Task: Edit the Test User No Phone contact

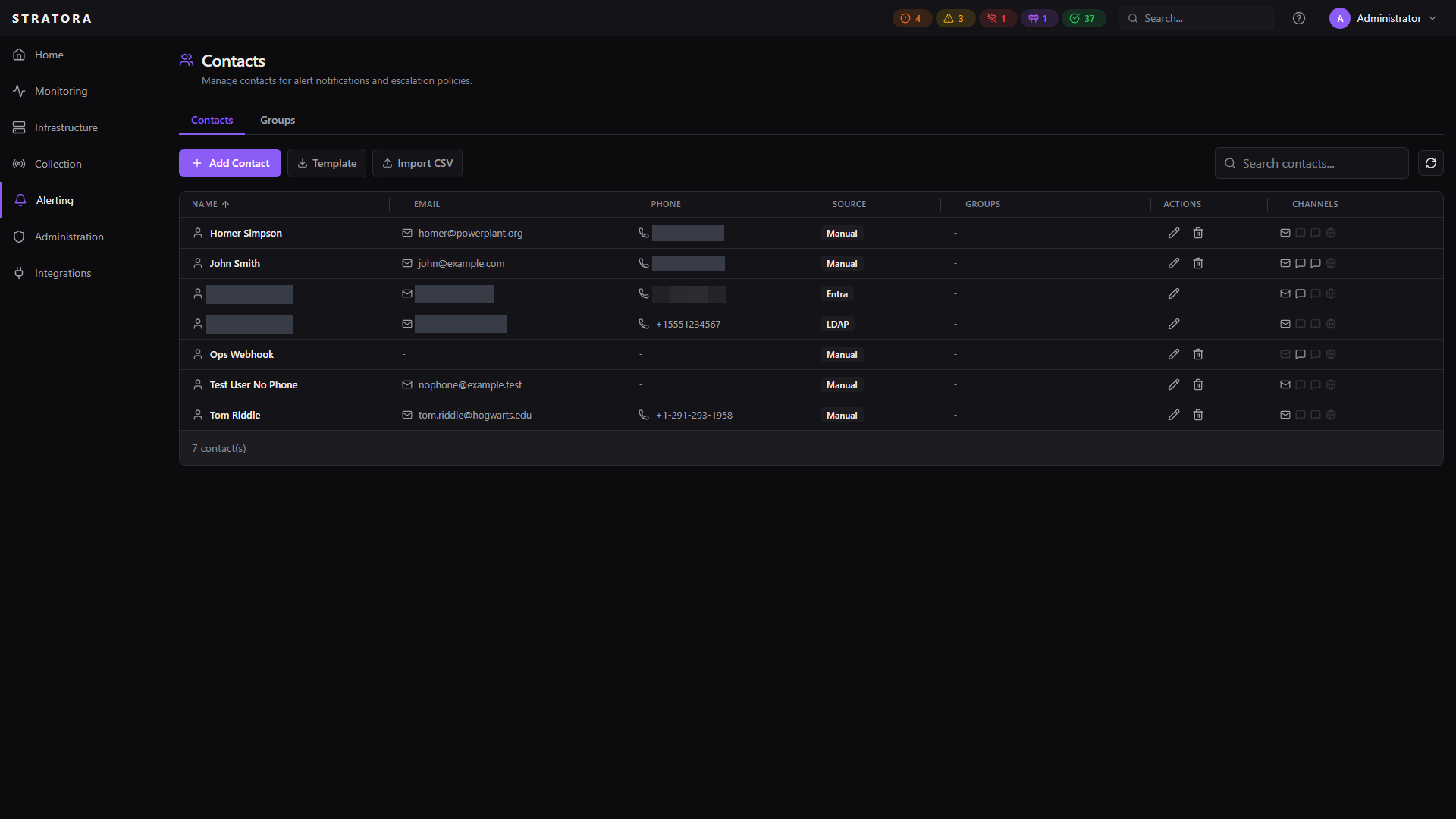Action: (x=1174, y=384)
